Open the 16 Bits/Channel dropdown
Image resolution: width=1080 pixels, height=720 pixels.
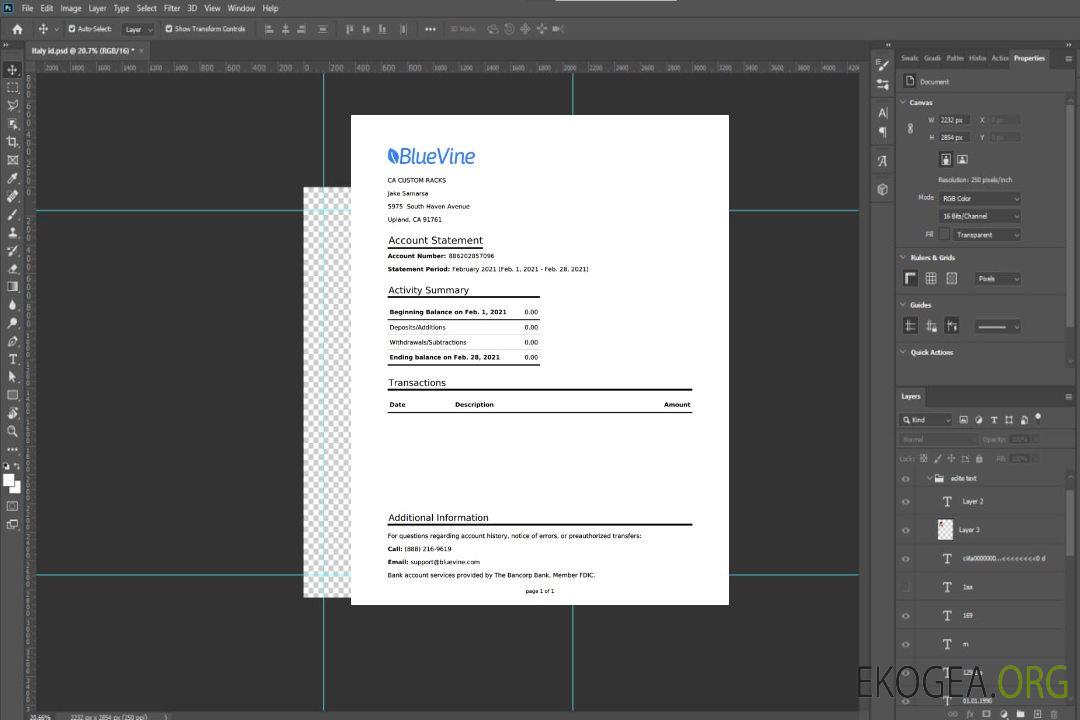point(979,216)
